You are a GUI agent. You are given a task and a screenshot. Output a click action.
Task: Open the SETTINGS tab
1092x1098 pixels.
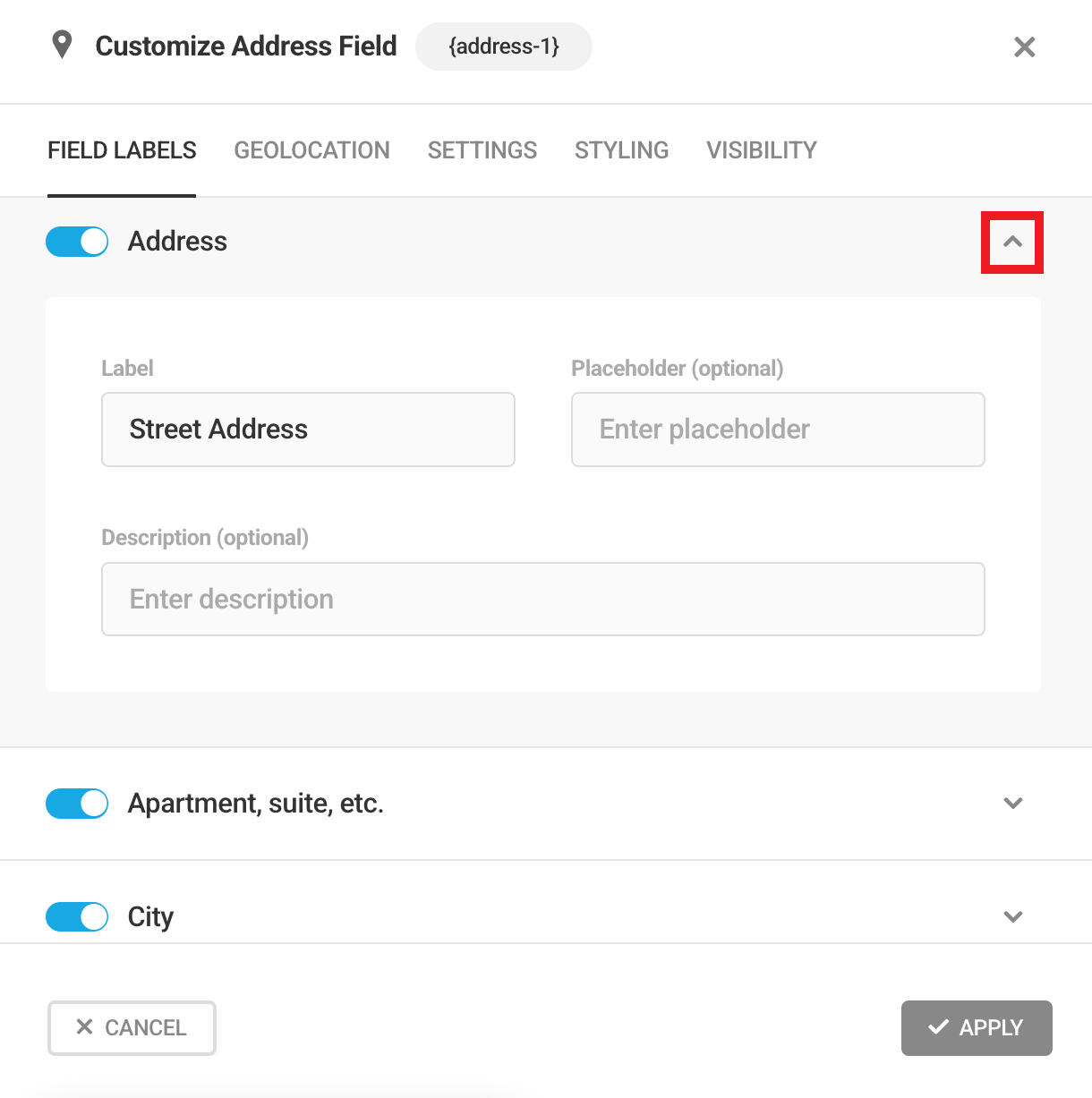pyautogui.click(x=482, y=150)
